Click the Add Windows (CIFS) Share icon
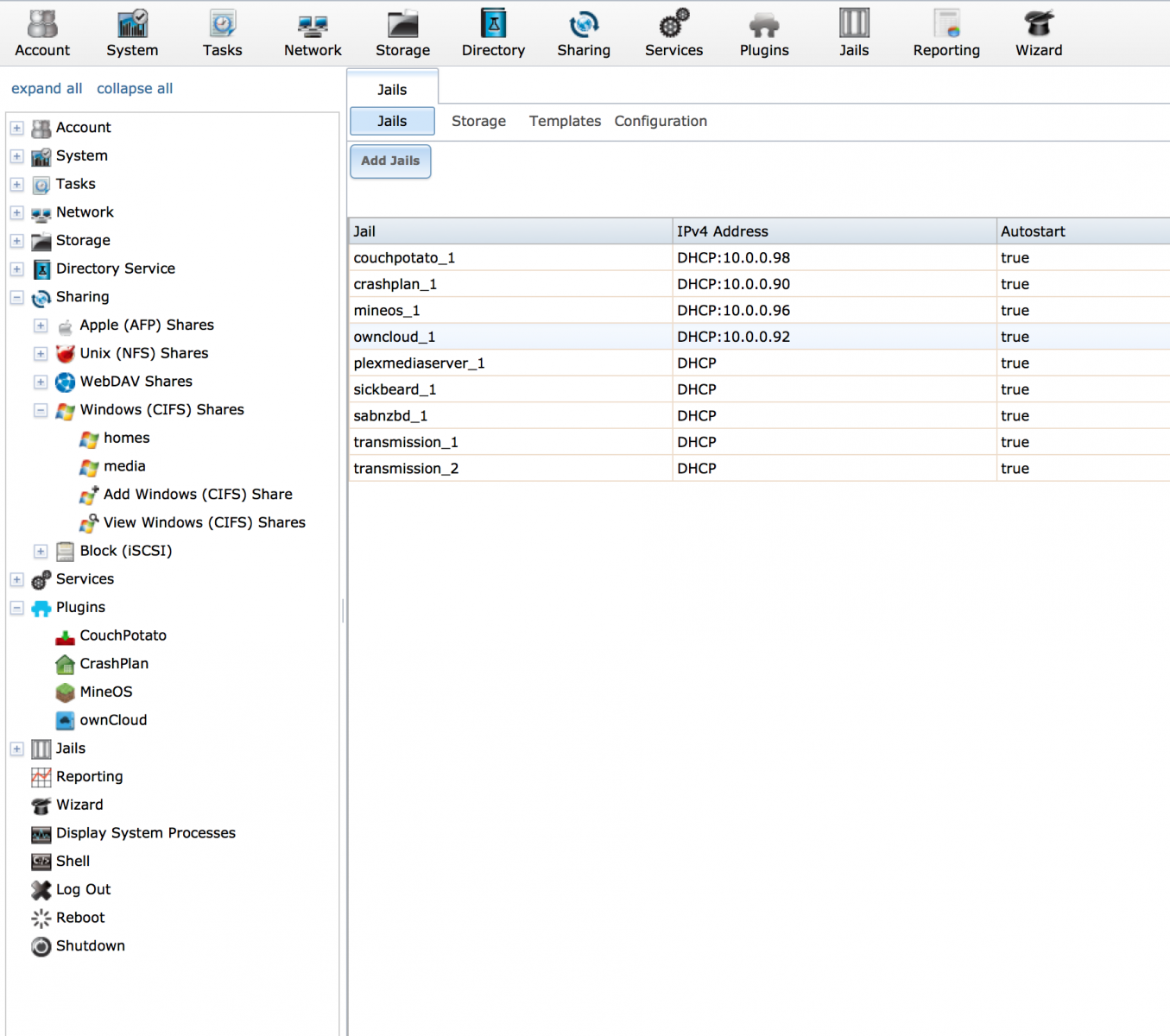Viewport: 1170px width, 1036px height. [89, 495]
